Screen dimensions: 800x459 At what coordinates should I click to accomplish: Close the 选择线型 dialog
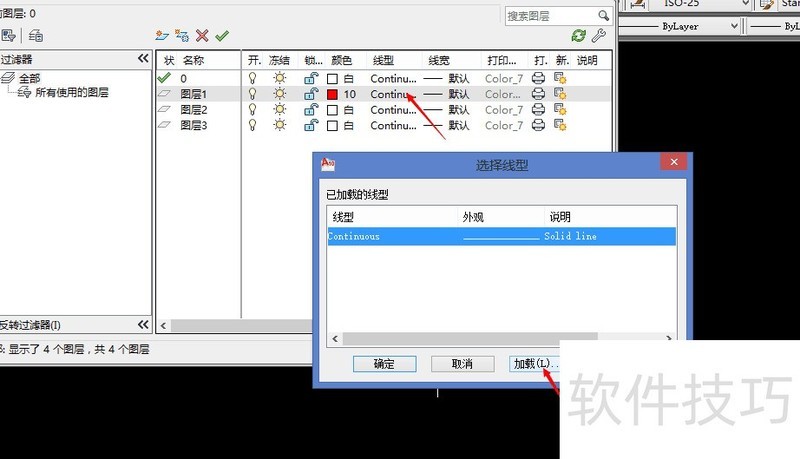[x=673, y=162]
